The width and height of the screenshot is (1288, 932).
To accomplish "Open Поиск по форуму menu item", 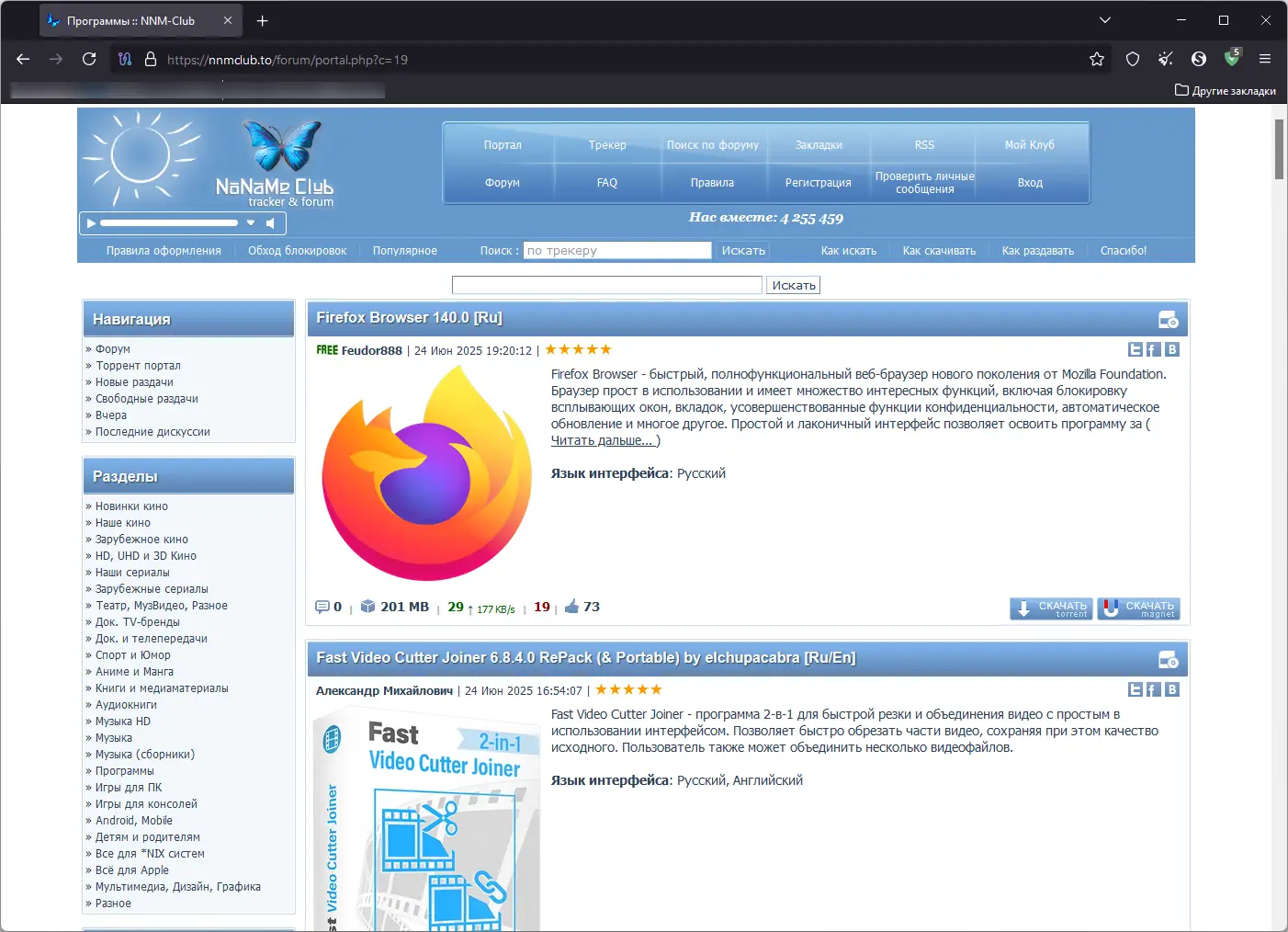I will [713, 145].
